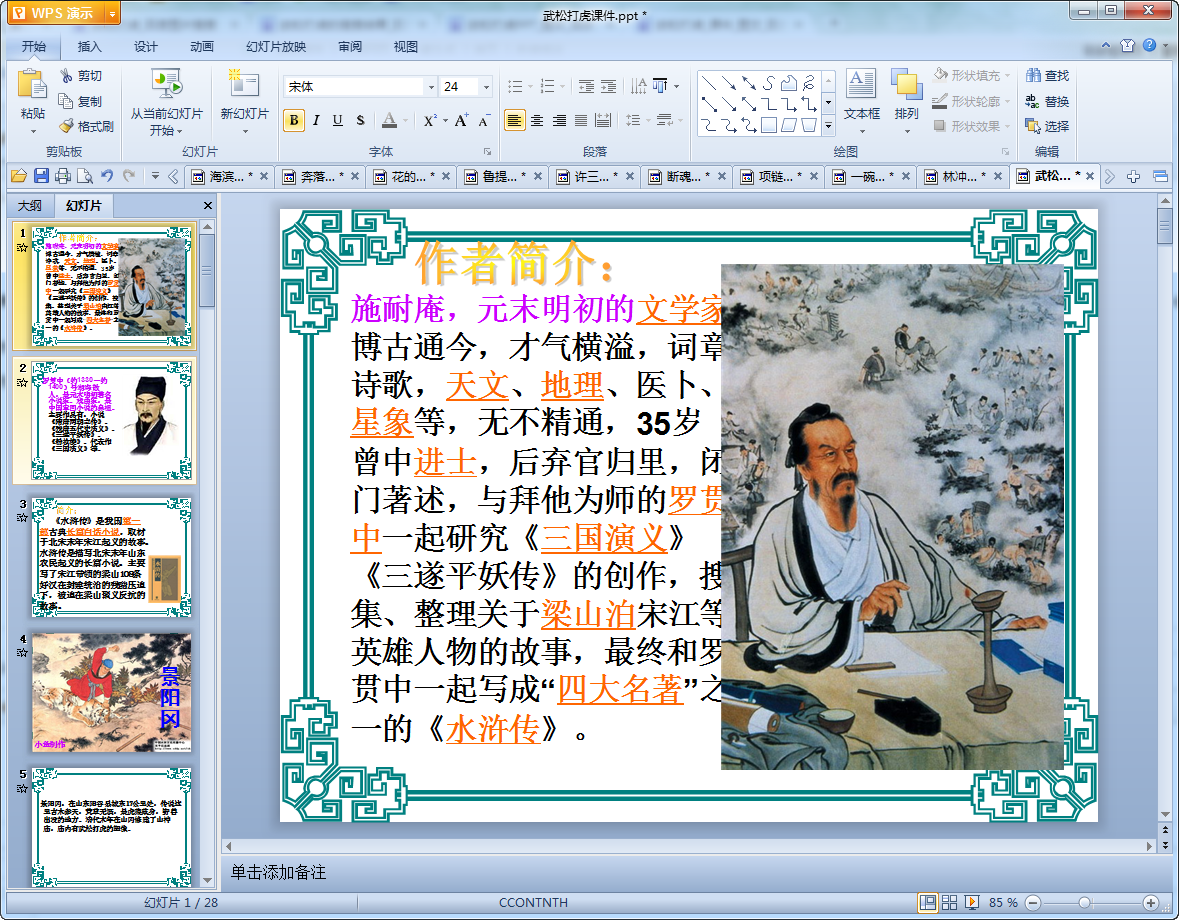1179x920 pixels.
Task: Open the 幻灯片放映 ribbon tab
Action: (276, 47)
